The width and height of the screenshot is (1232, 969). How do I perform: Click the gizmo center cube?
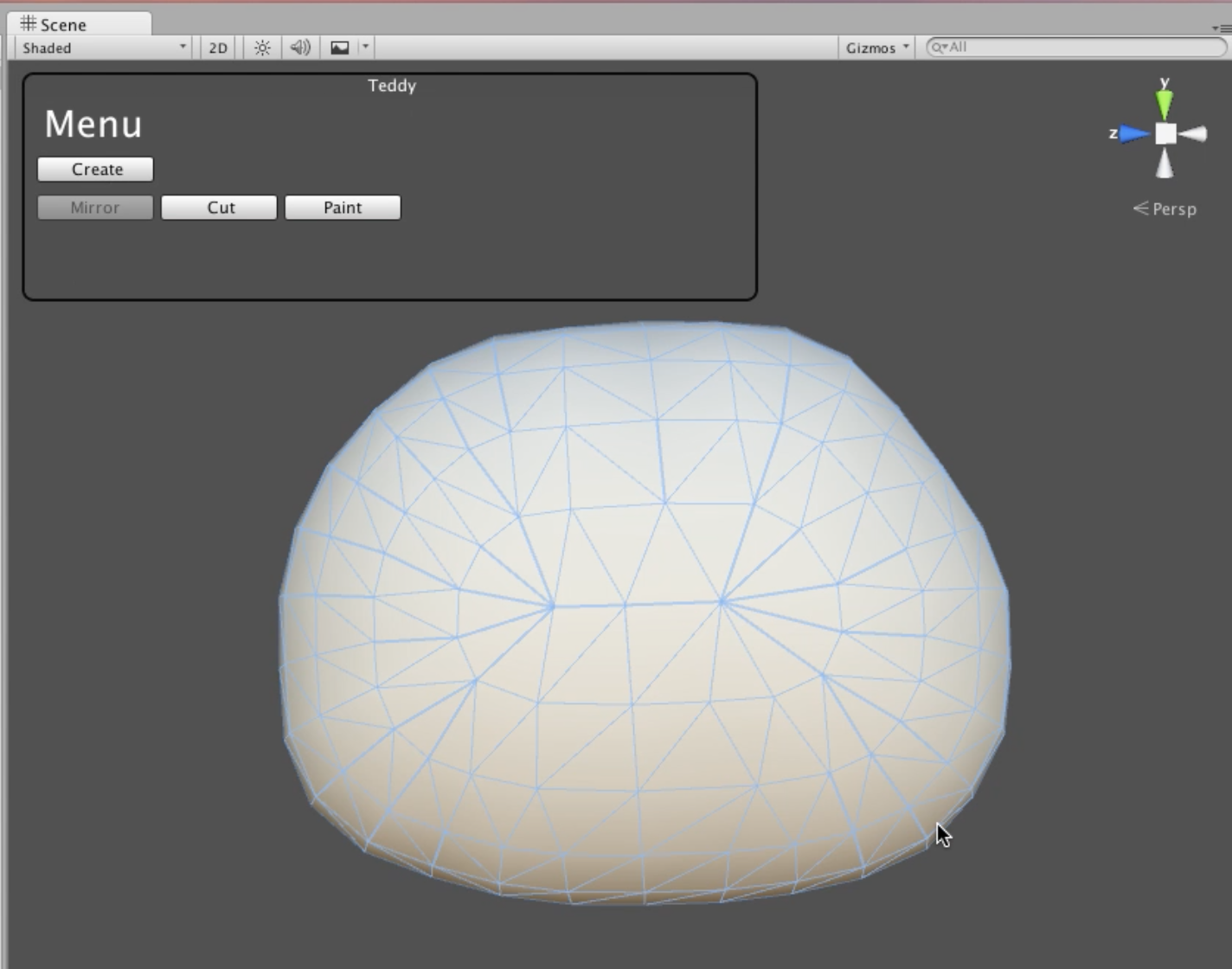[1165, 133]
